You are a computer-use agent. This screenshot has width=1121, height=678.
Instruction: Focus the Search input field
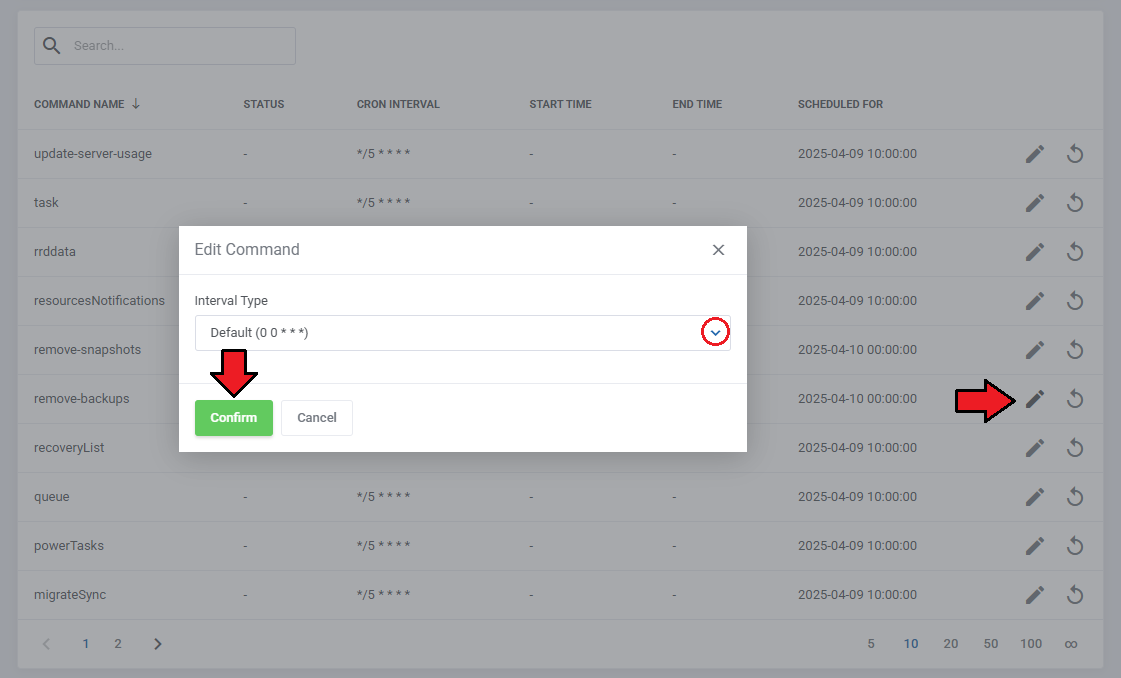point(164,46)
